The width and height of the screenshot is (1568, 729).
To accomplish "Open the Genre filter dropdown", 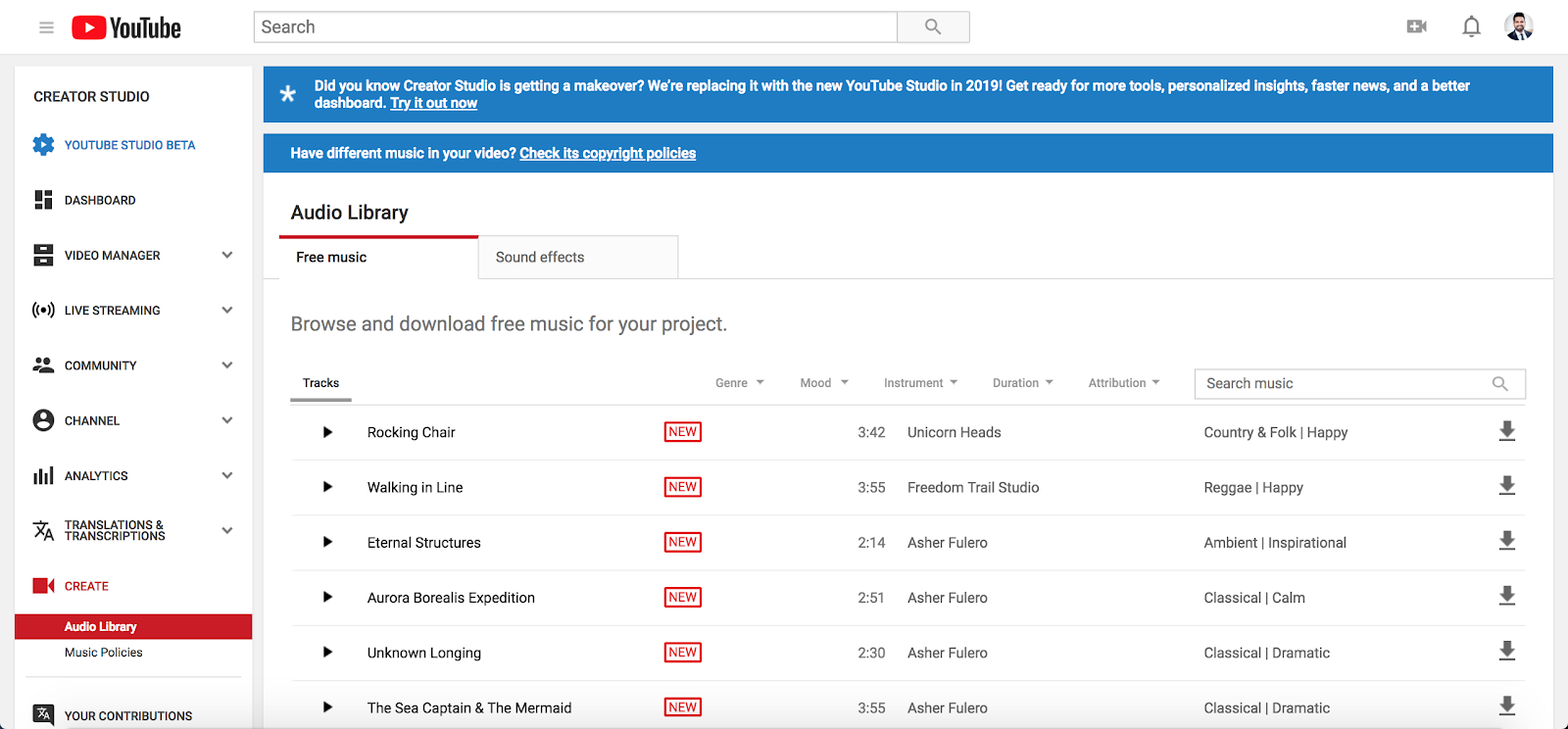I will tap(739, 383).
